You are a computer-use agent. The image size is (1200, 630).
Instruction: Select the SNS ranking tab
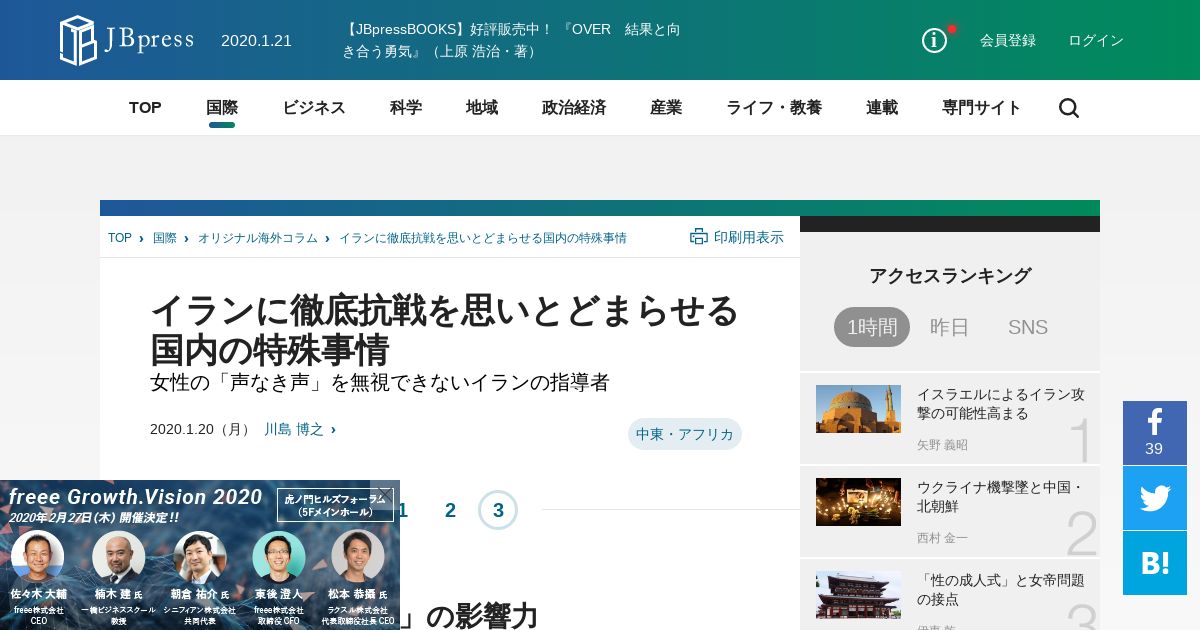coord(1028,327)
